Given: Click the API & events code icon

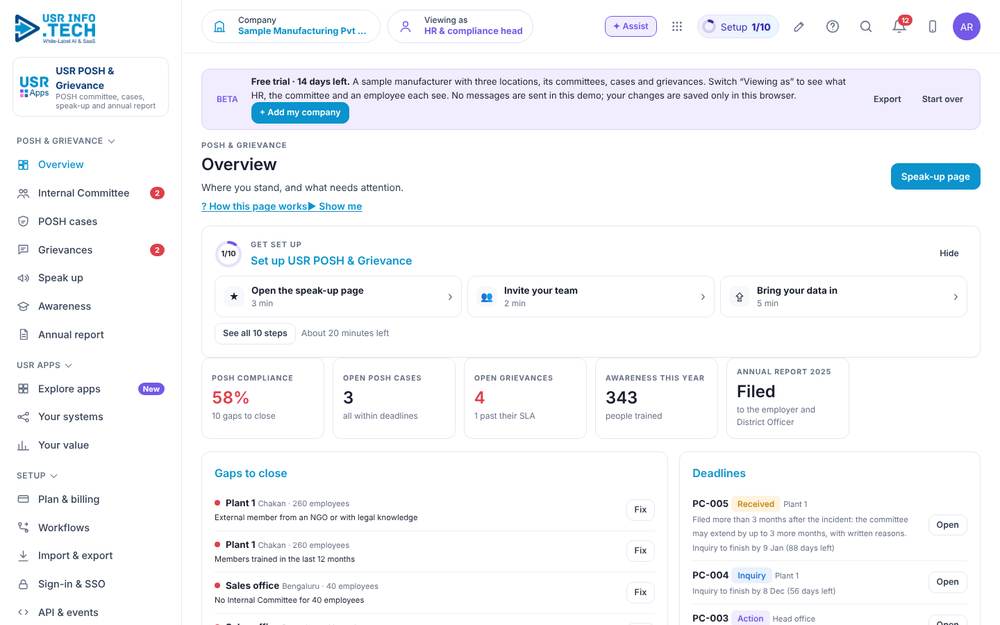Looking at the screenshot, I should [23, 612].
